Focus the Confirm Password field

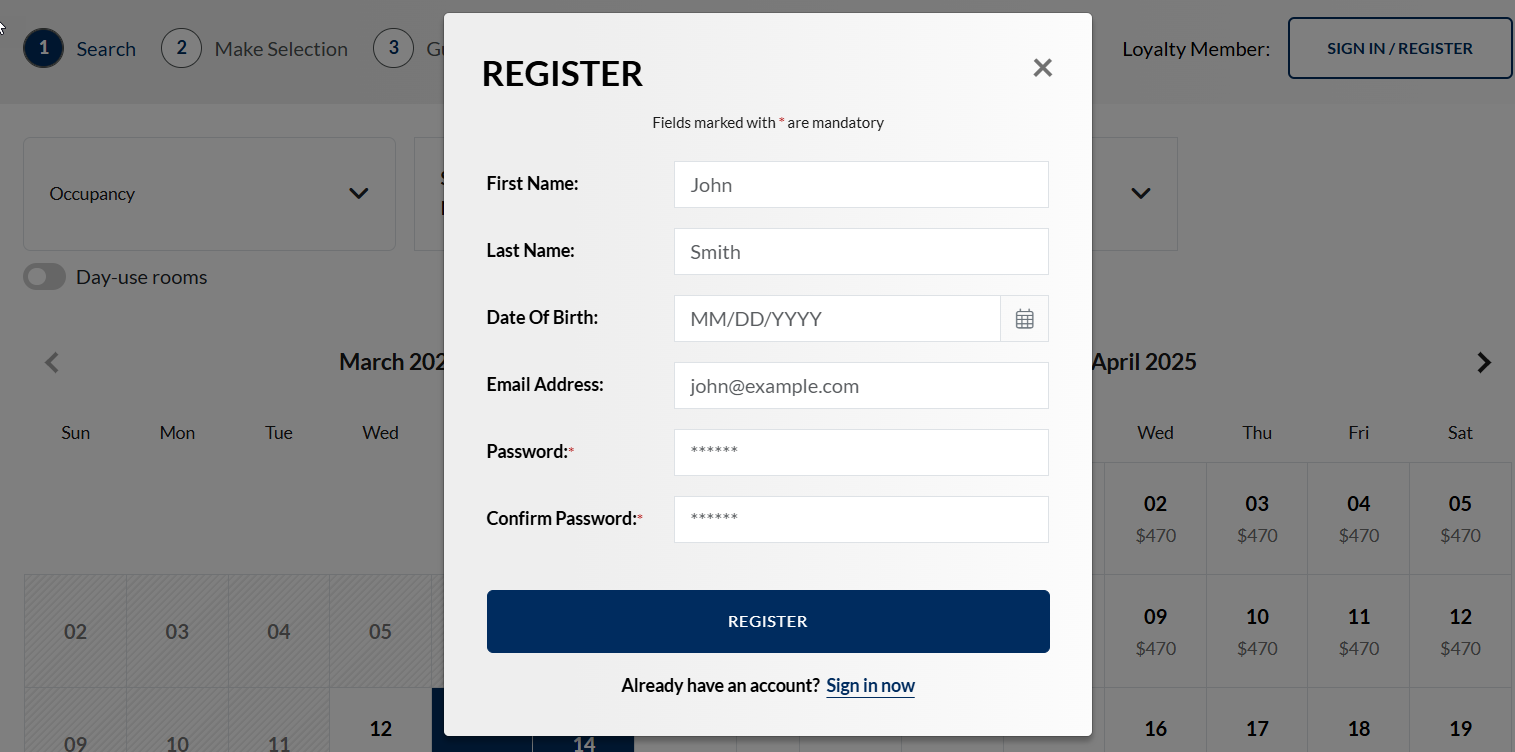pos(861,520)
